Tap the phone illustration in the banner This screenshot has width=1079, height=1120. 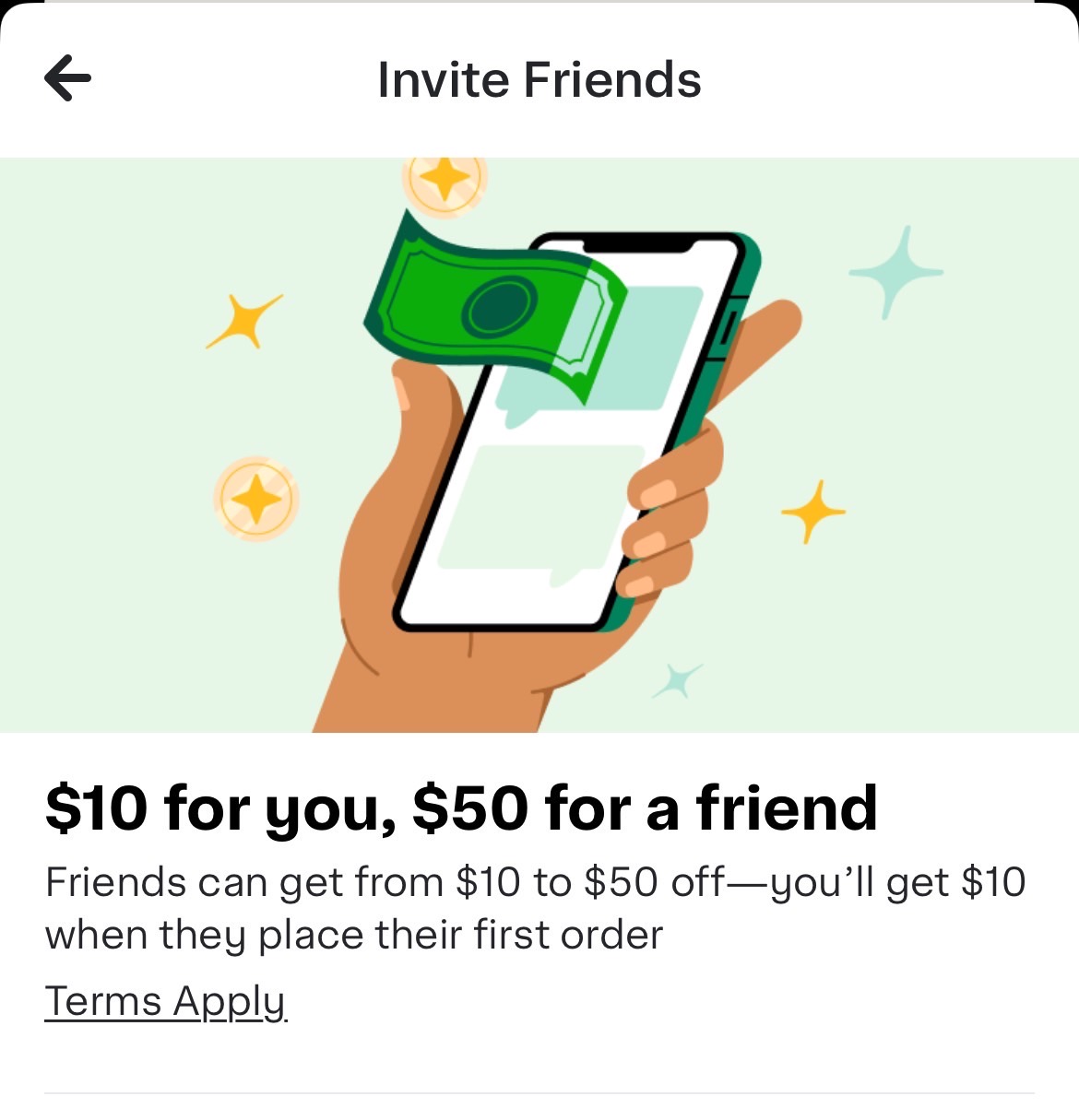tap(576, 431)
